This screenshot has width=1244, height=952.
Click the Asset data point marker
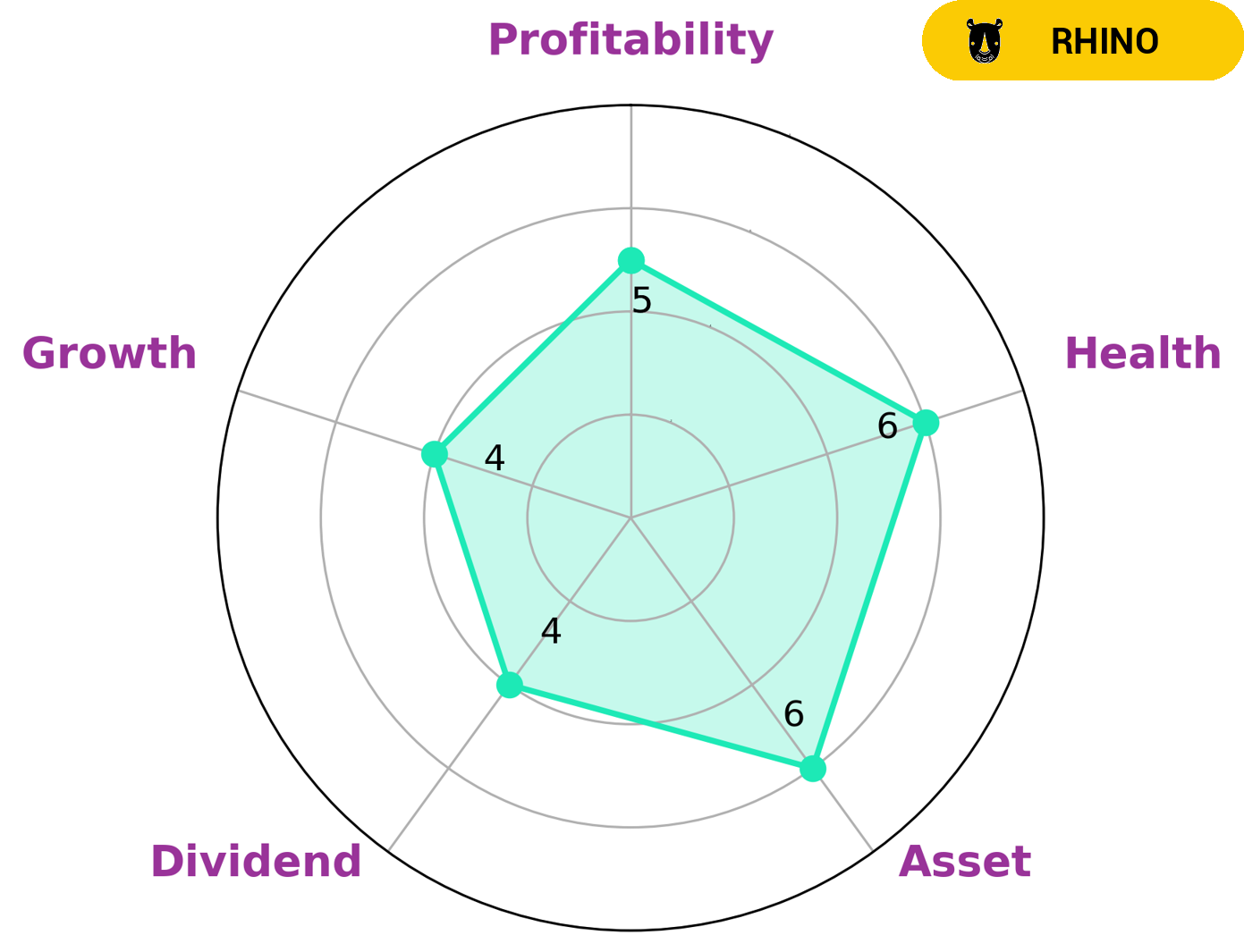click(812, 769)
